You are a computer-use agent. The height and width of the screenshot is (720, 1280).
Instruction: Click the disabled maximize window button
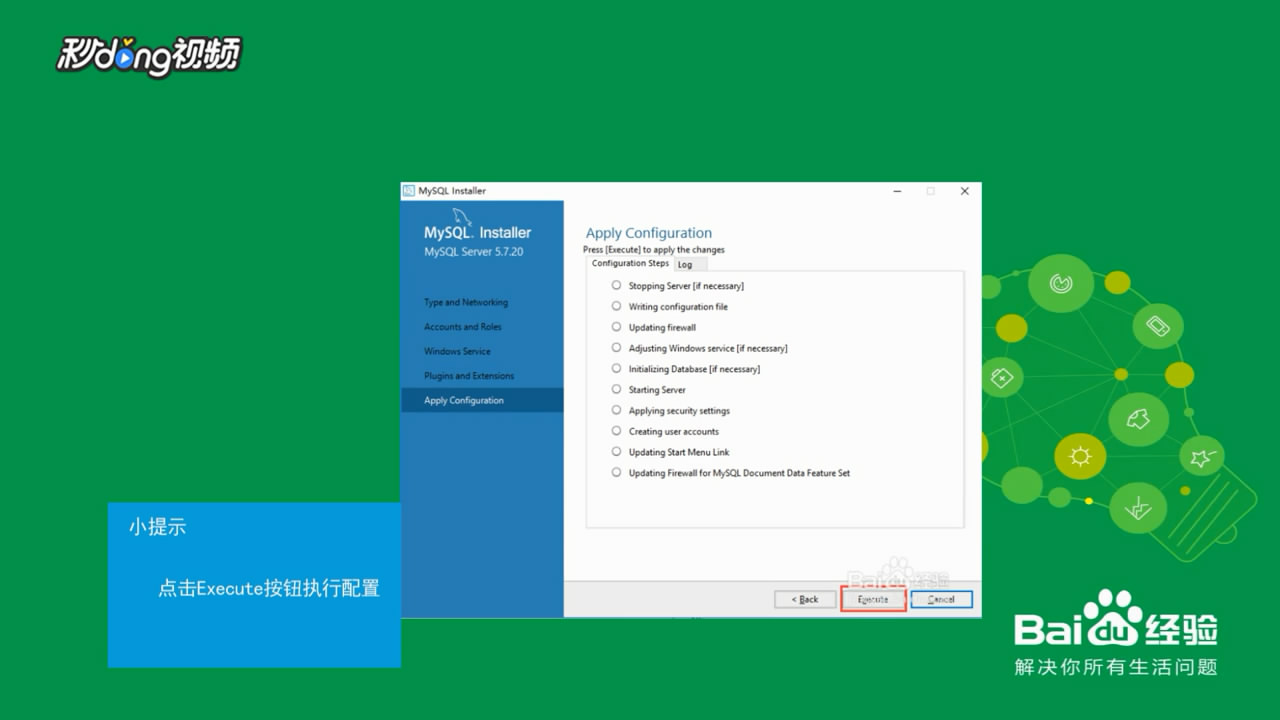tap(930, 191)
